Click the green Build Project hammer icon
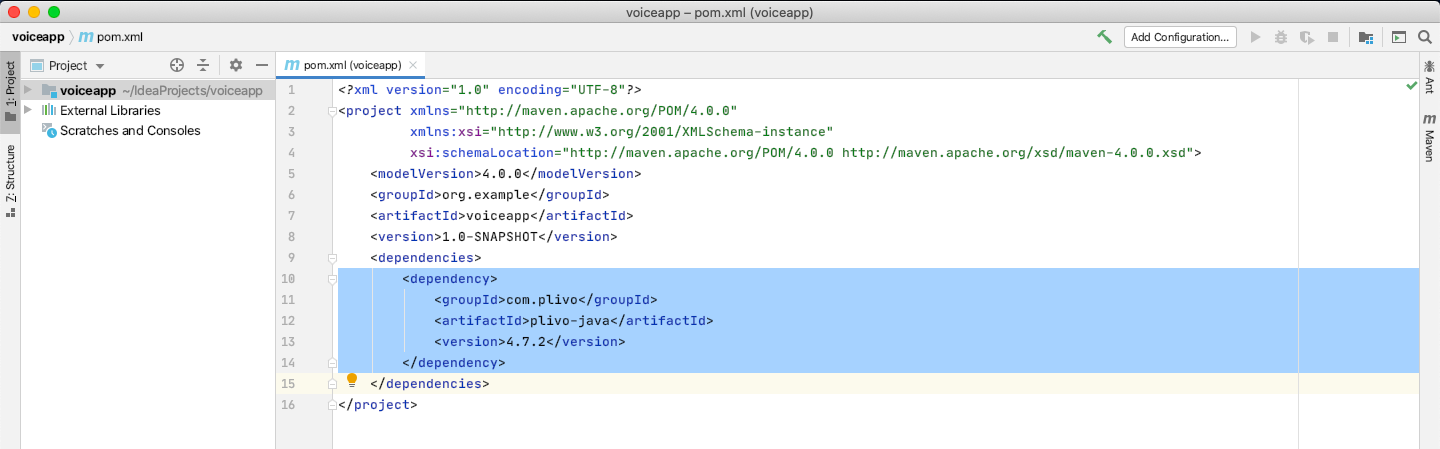This screenshot has width=1440, height=449. pos(1104,37)
